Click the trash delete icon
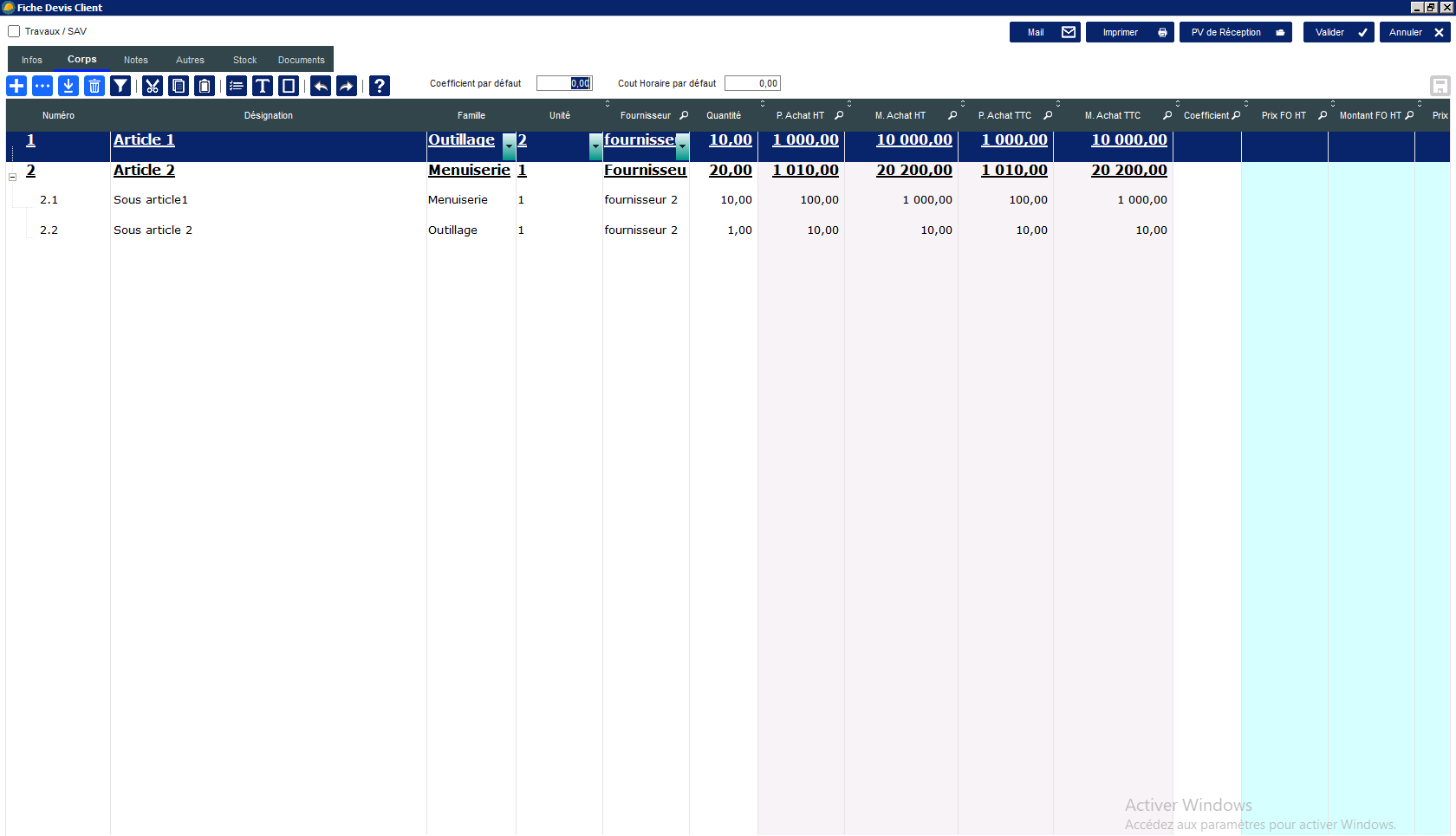This screenshot has width=1456, height=836. (x=94, y=86)
